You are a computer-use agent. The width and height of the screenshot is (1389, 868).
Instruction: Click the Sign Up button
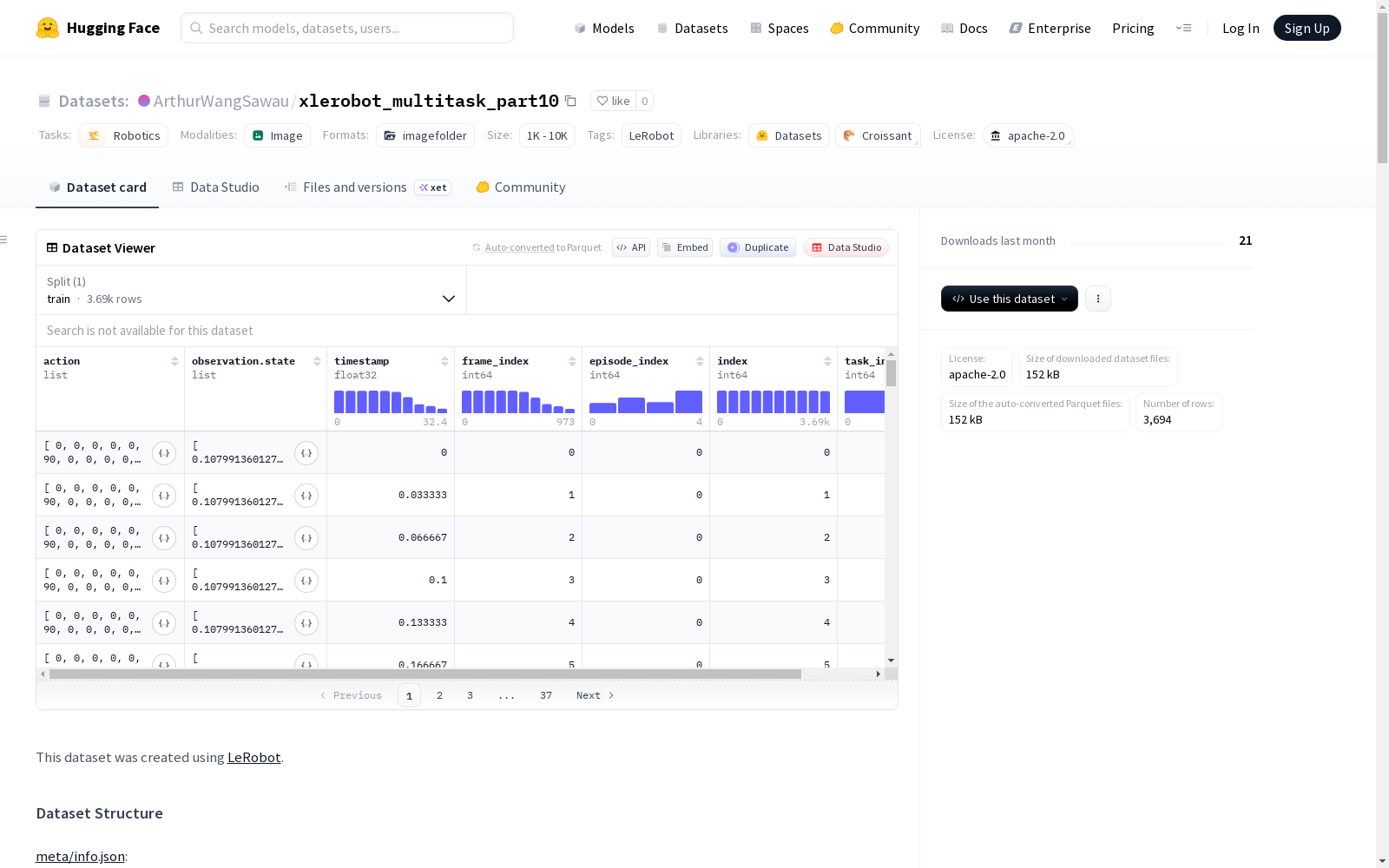[1307, 28]
